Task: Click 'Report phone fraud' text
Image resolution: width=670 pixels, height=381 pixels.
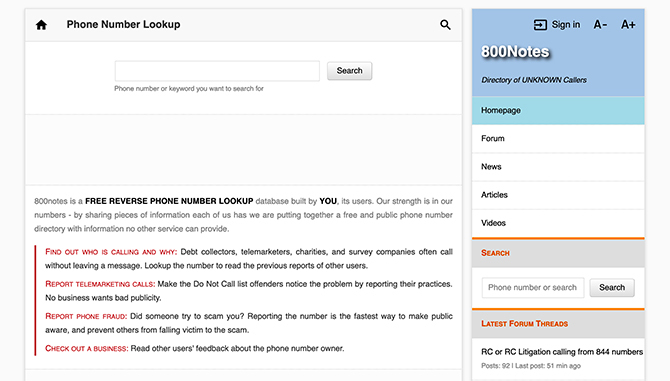Action: click(x=86, y=317)
